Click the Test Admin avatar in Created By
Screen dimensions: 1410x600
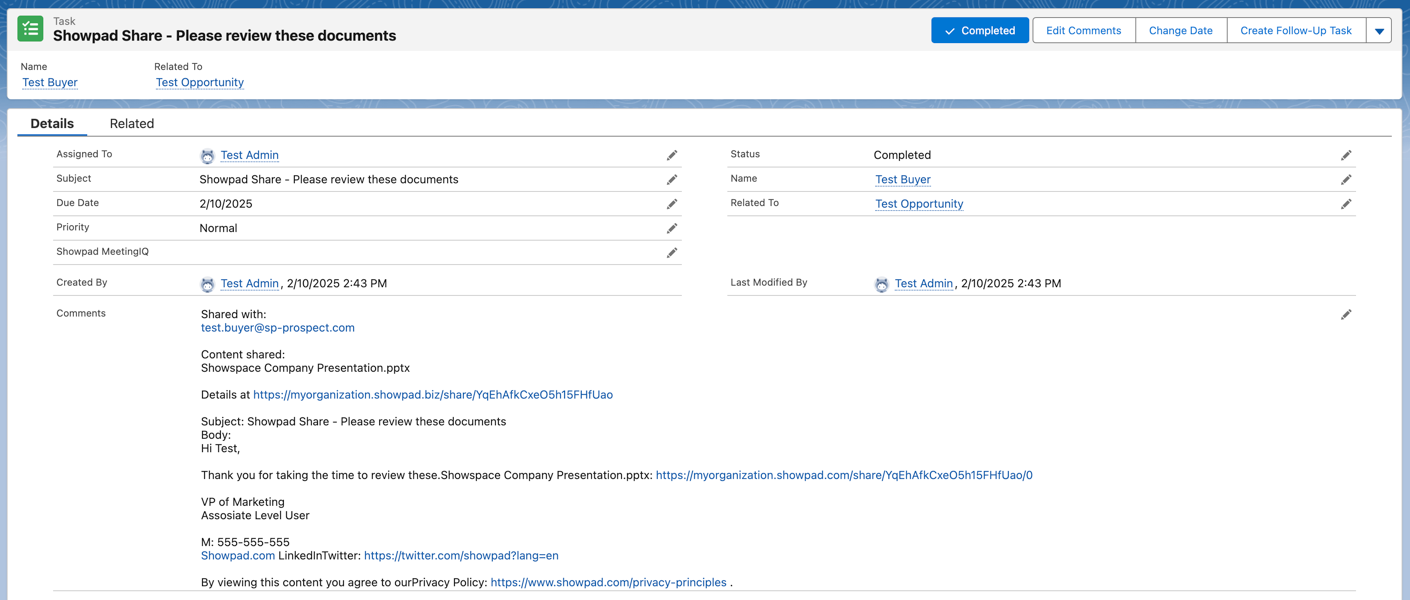tap(207, 284)
